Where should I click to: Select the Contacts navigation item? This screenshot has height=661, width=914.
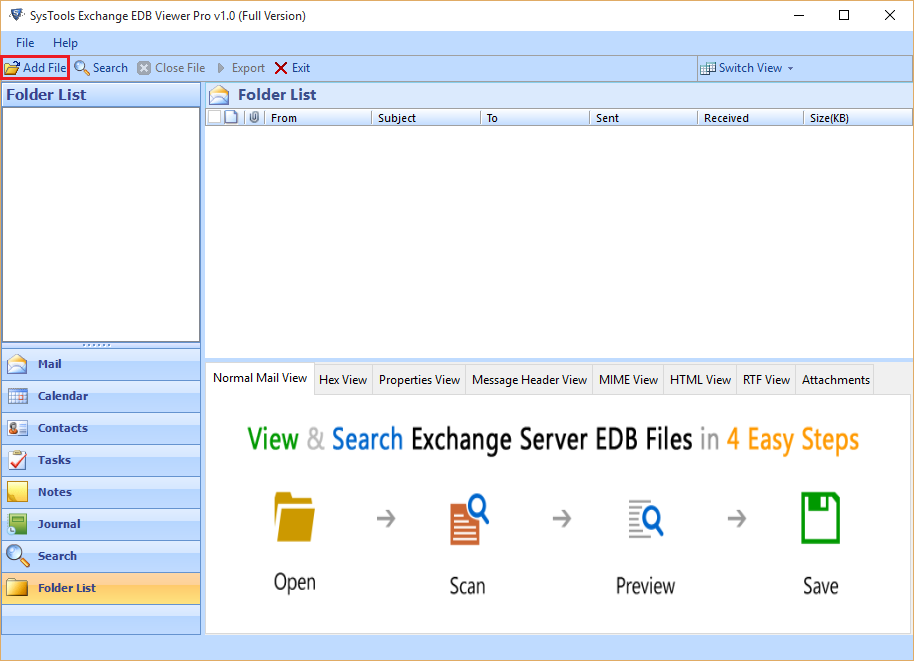click(101, 428)
